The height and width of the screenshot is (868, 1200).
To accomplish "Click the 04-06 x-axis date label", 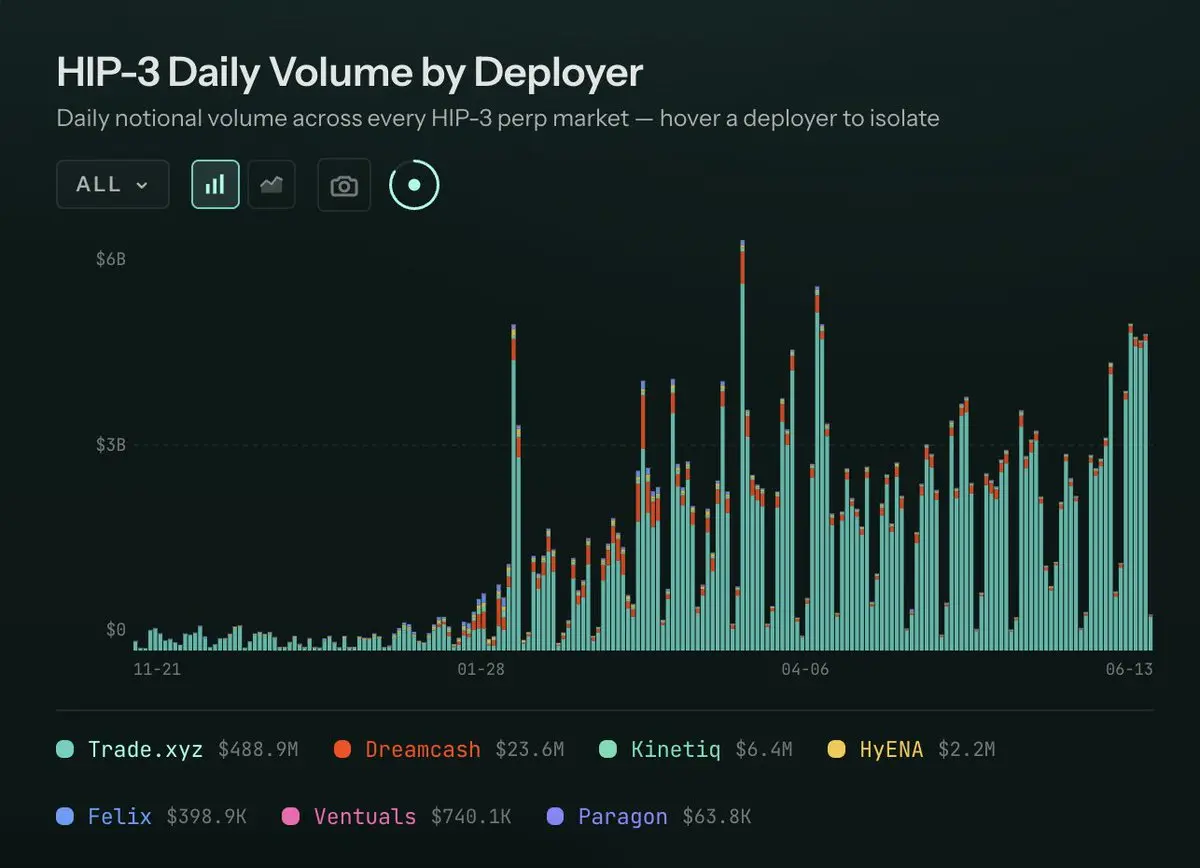I will click(805, 669).
